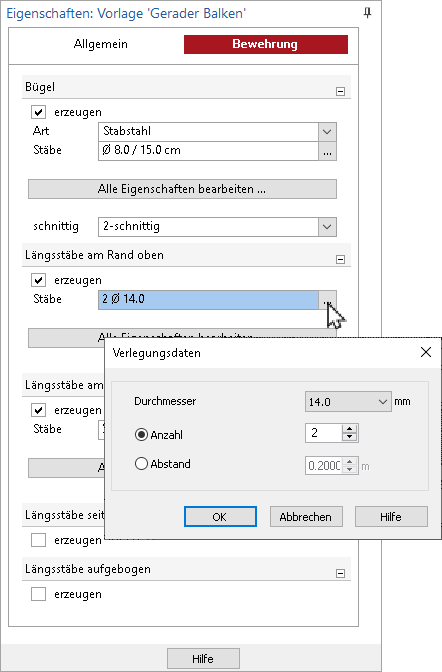Open ellipsis button beside Bügel Stäbe field
The height and width of the screenshot is (672, 442).
tap(328, 151)
